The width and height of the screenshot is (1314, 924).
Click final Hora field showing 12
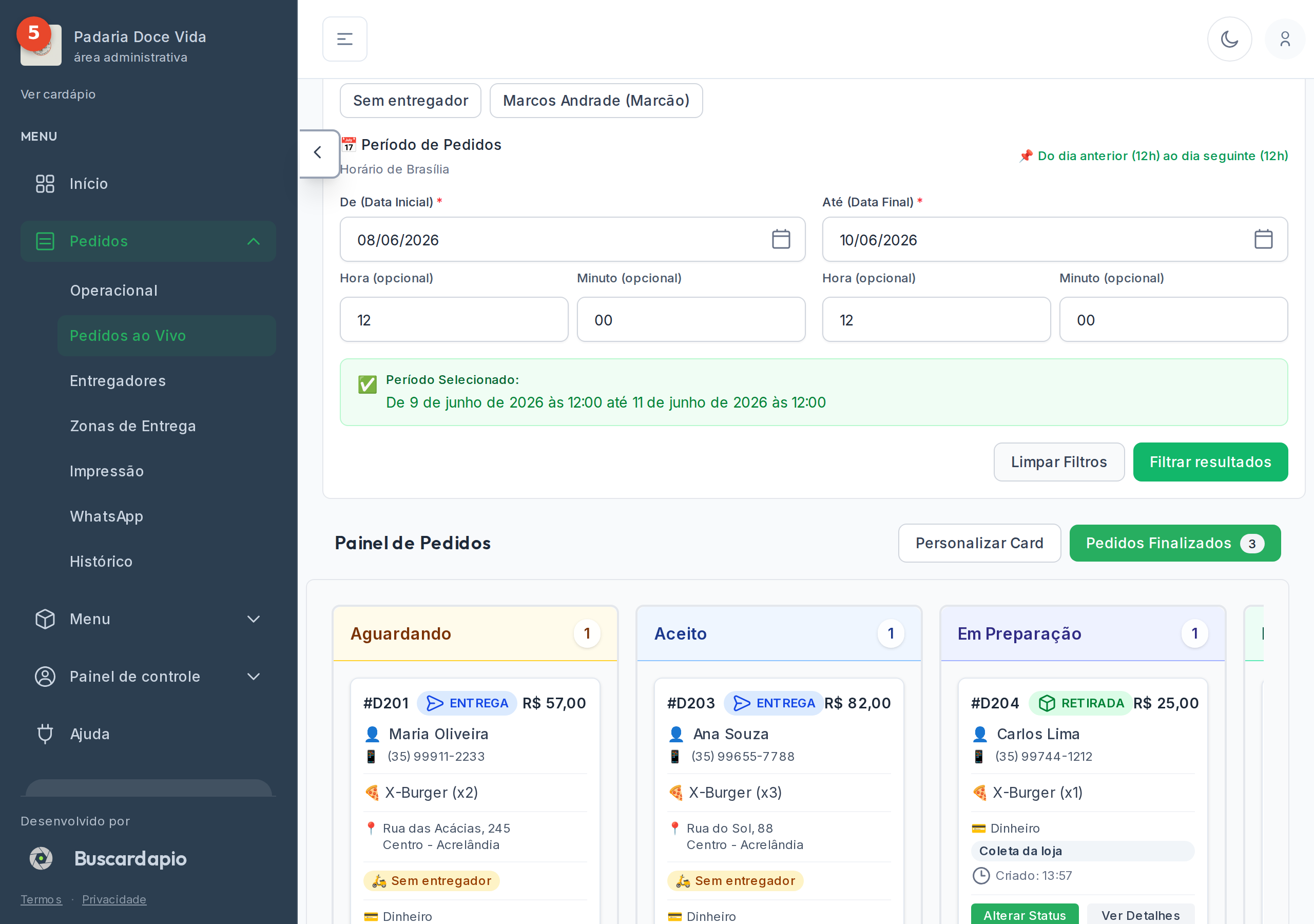936,319
